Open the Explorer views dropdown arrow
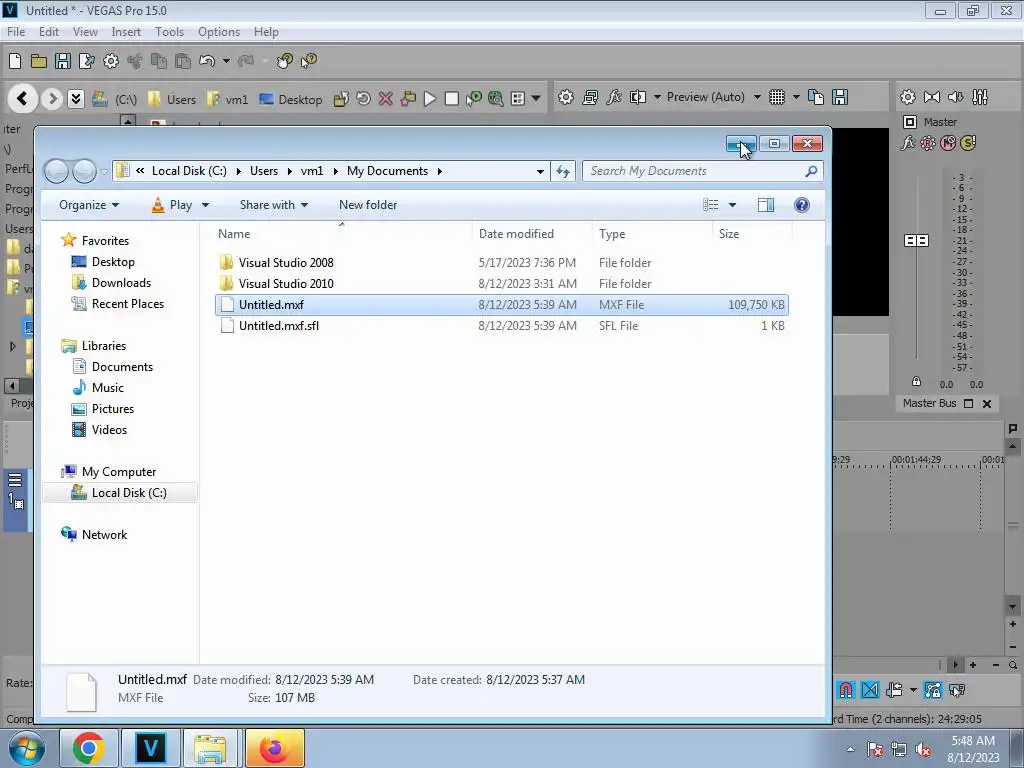This screenshot has height=768, width=1024. [x=536, y=99]
